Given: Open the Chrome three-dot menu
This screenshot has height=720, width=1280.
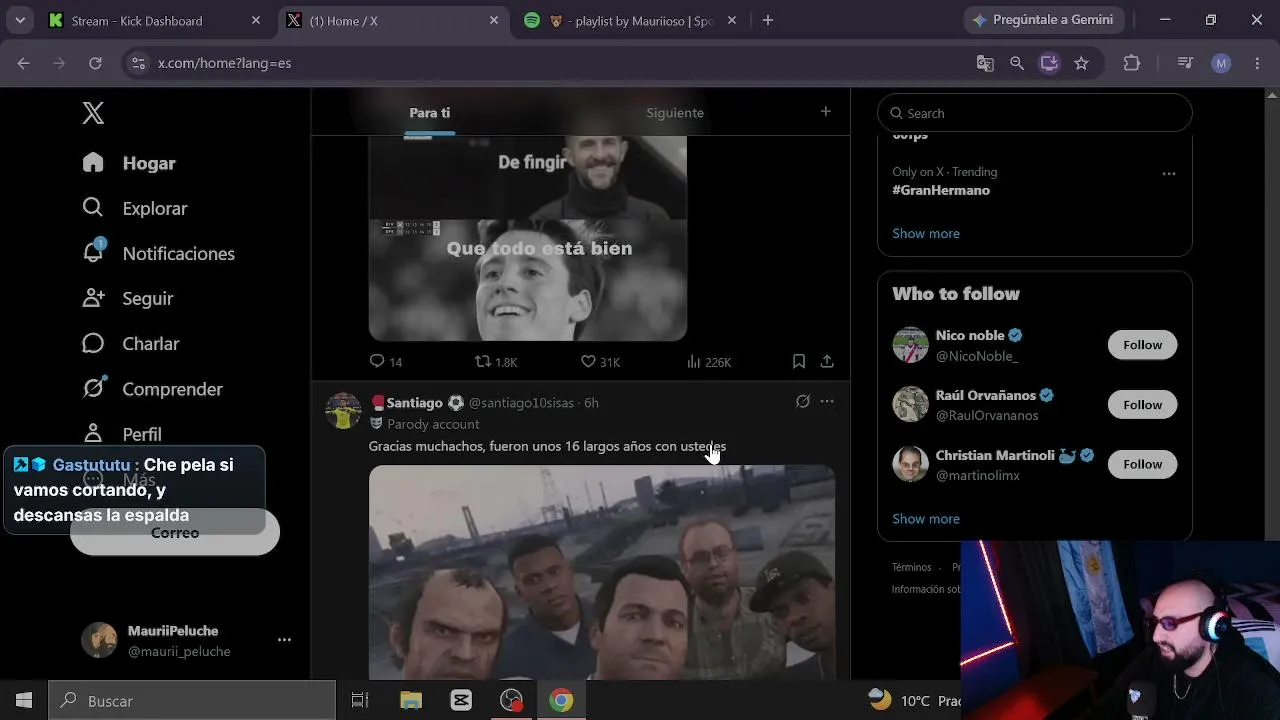Looking at the screenshot, I should (1255, 63).
